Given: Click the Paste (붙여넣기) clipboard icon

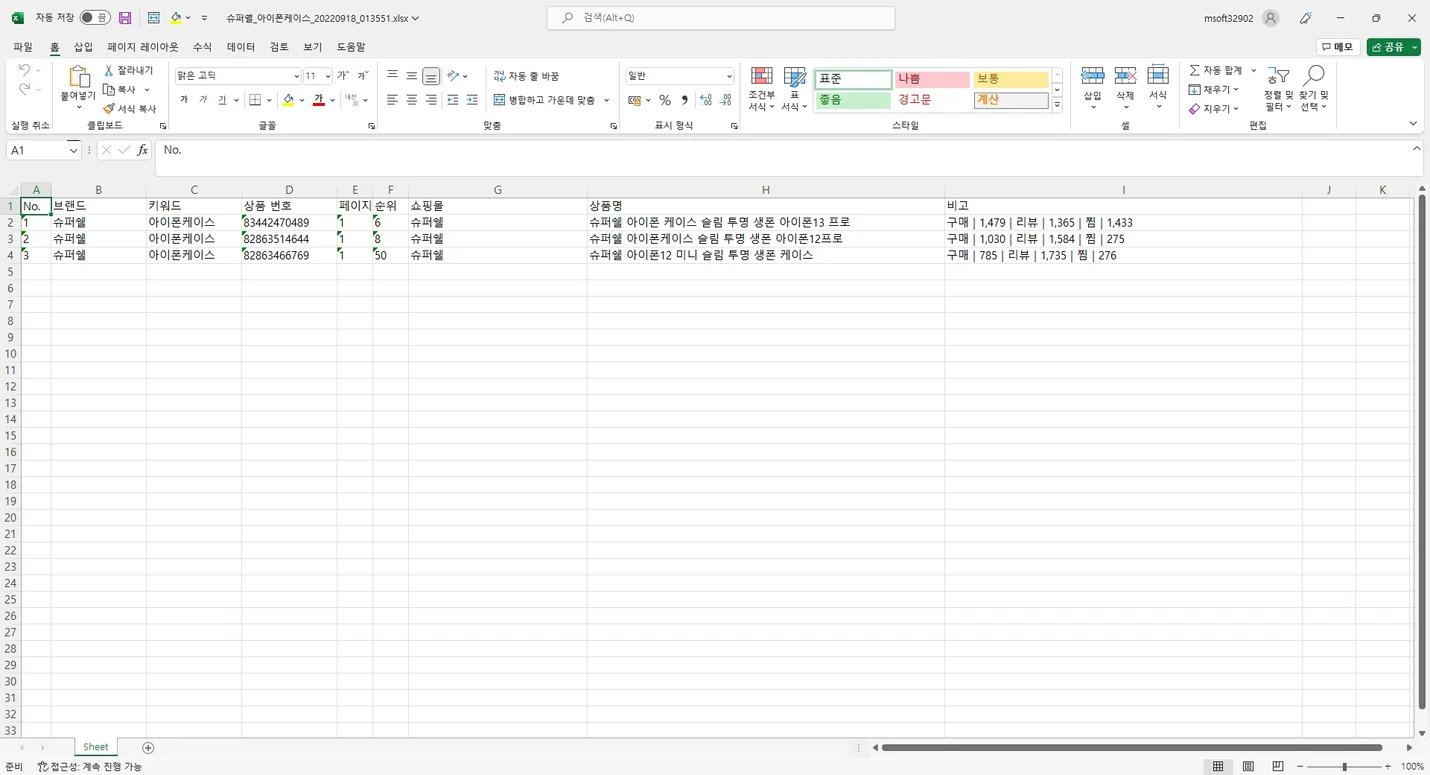Looking at the screenshot, I should pyautogui.click(x=78, y=76).
